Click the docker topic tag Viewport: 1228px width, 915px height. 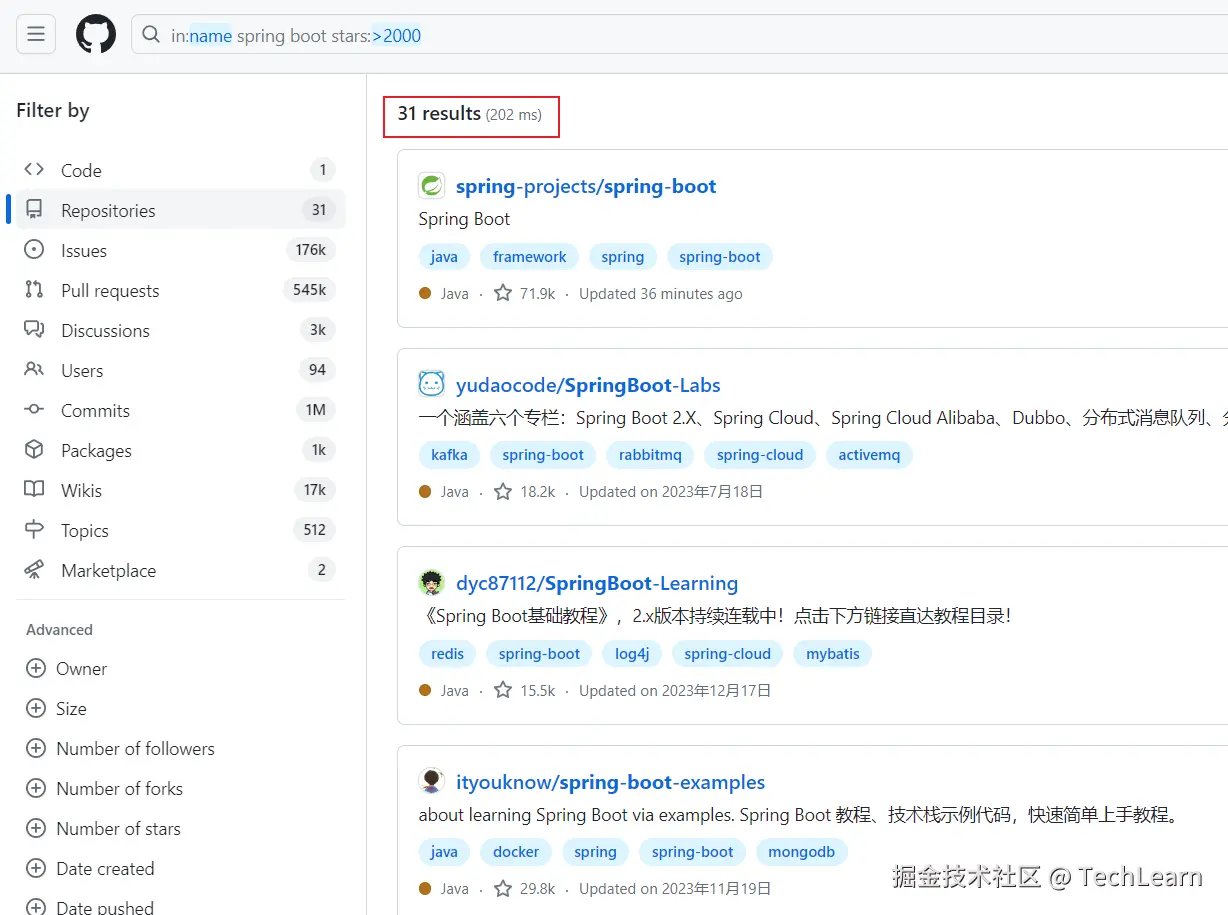click(x=516, y=852)
